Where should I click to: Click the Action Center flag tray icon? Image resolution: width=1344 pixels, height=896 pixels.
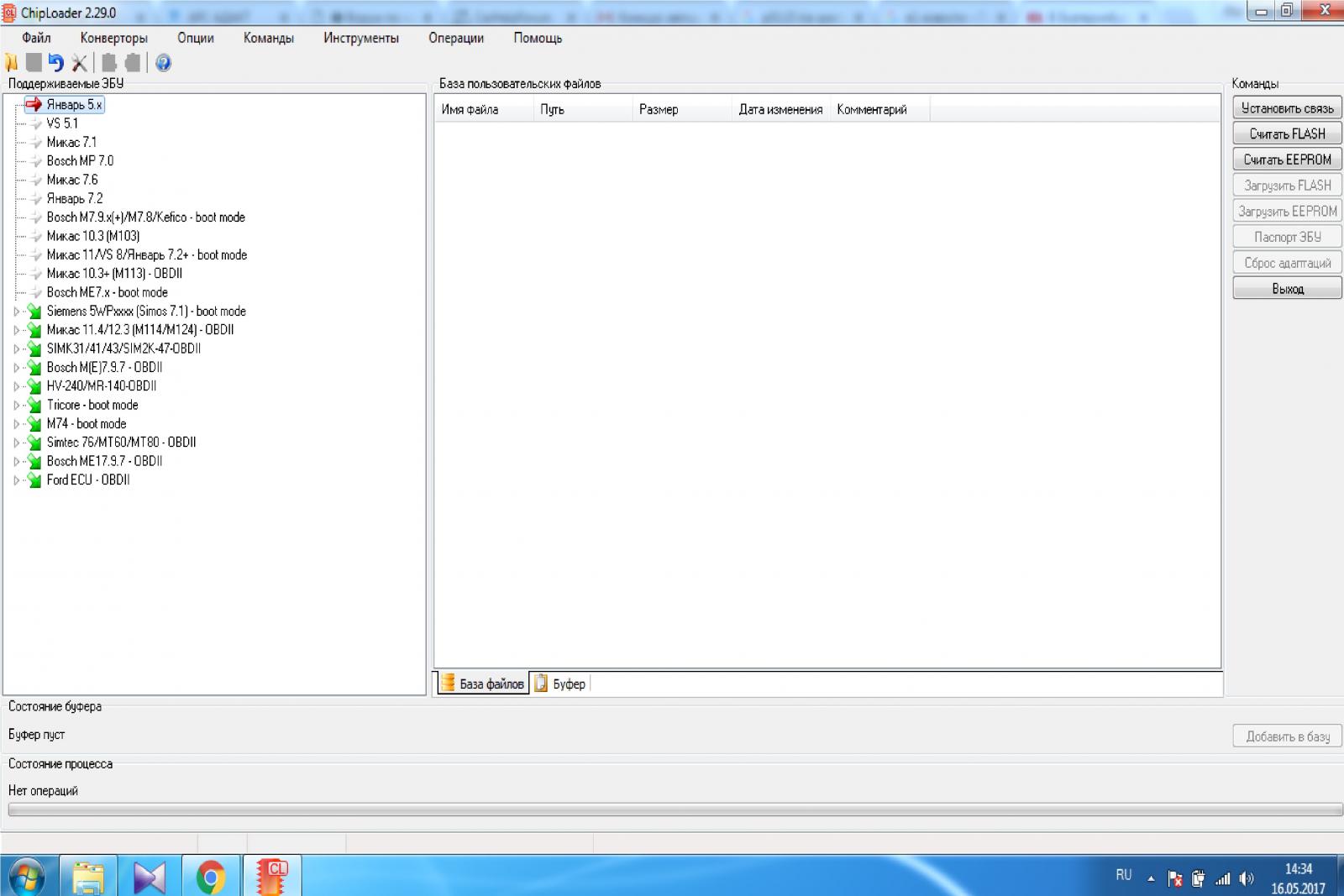pos(1175,878)
